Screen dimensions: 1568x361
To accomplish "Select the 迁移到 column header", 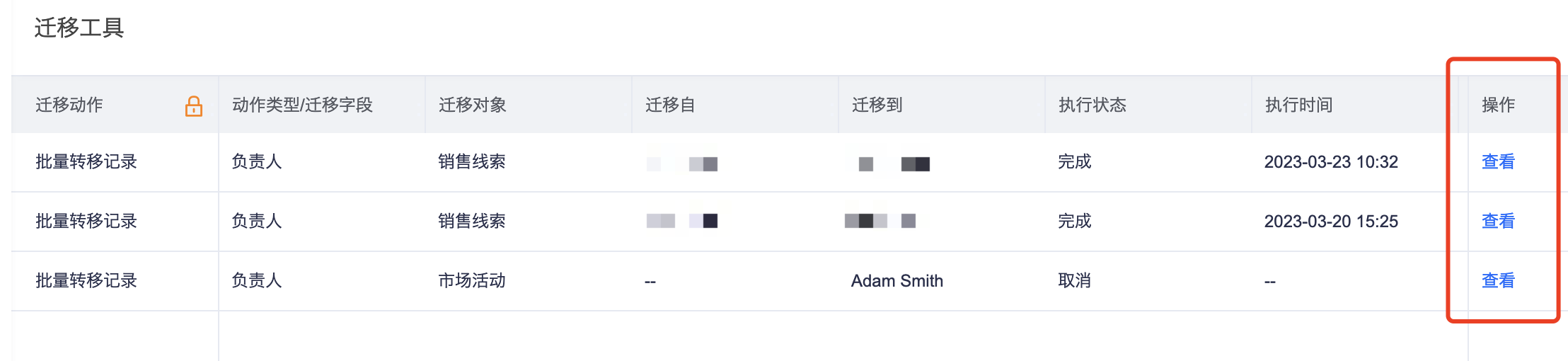I will [x=877, y=105].
